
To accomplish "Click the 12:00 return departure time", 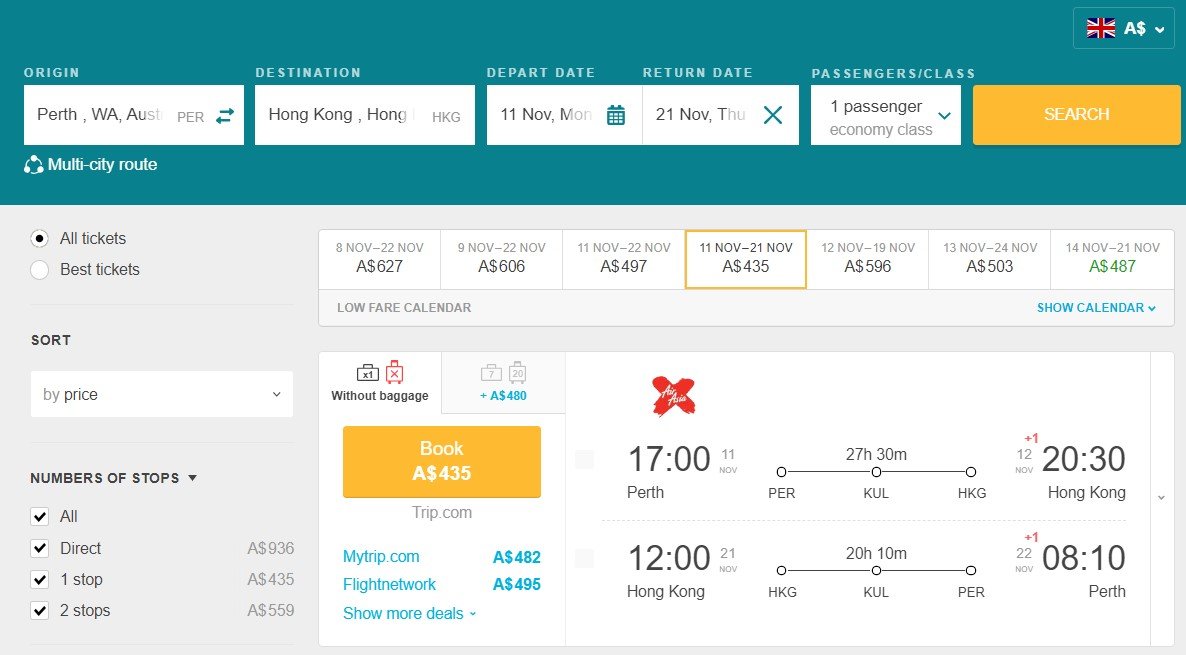I will (x=669, y=558).
